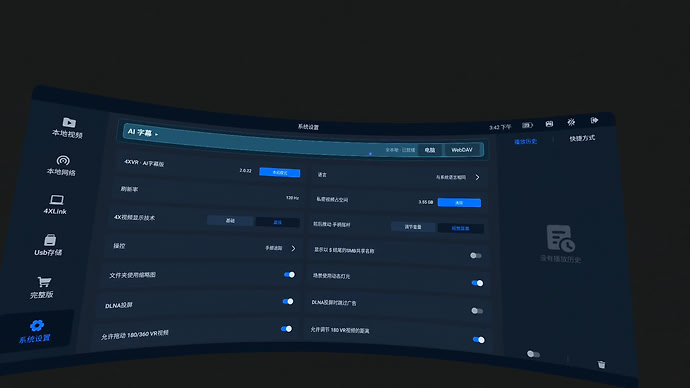
Task: Switch to the 快捷方式 tab
Action: 582,139
